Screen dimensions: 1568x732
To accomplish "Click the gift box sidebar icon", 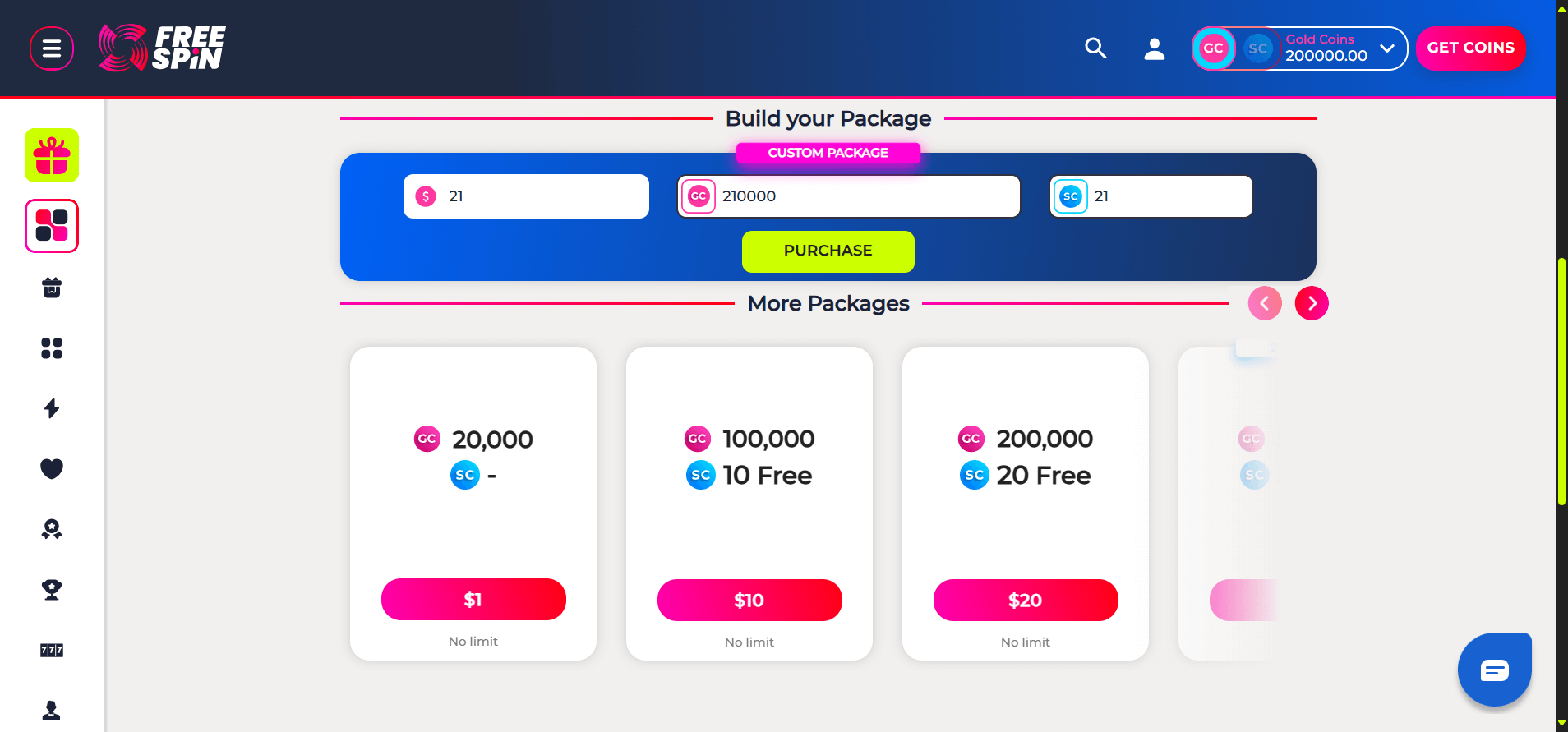I will (52, 155).
